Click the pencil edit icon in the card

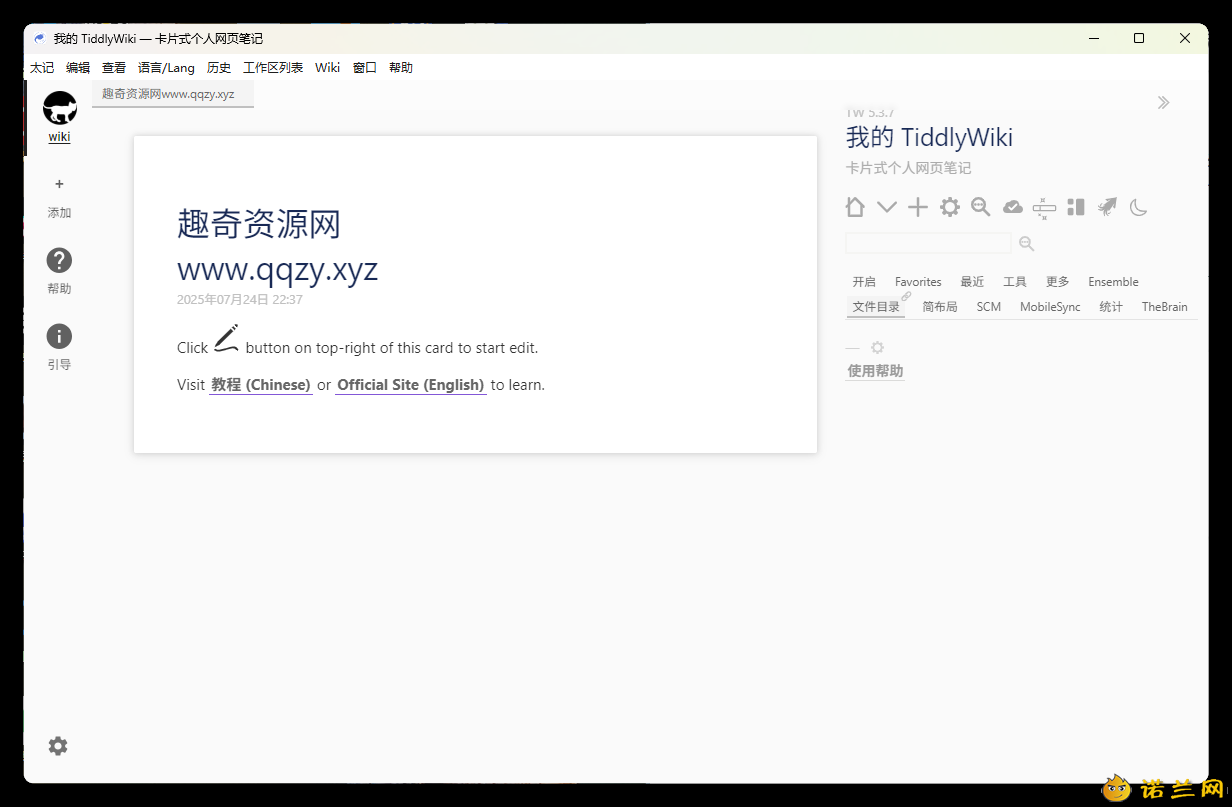(x=226, y=338)
